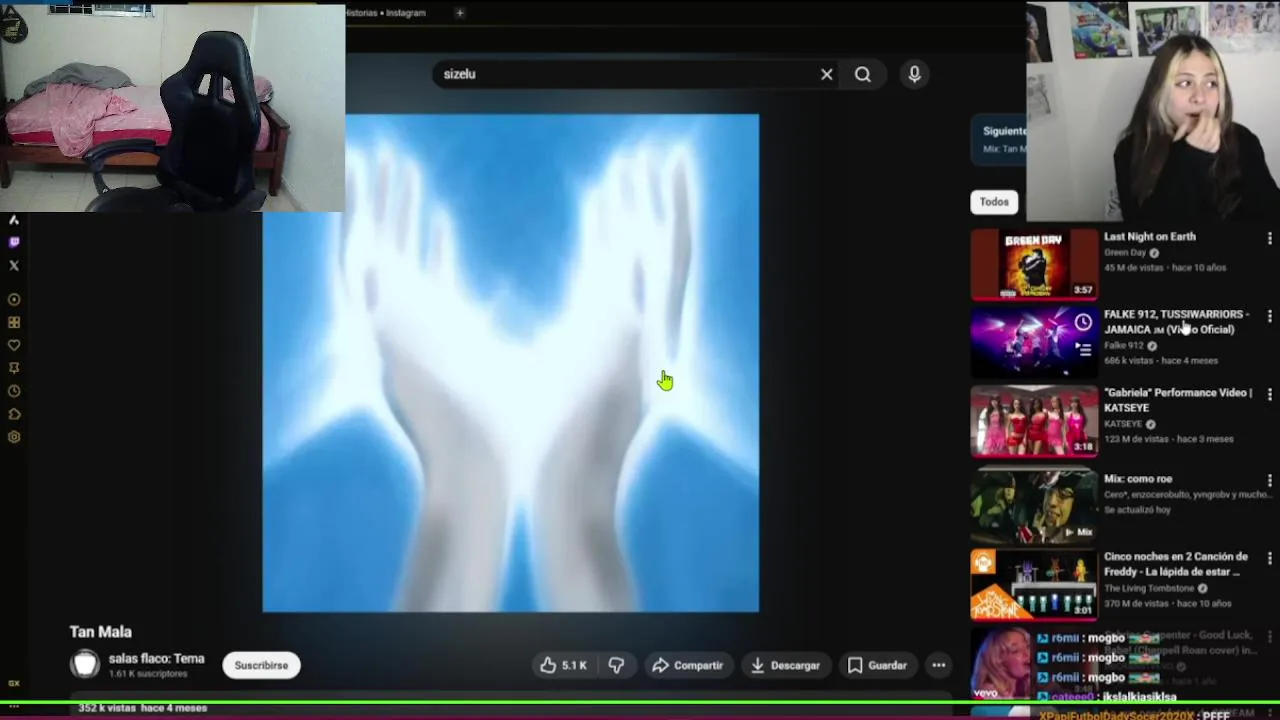Click the Descargar download button

coord(785,665)
